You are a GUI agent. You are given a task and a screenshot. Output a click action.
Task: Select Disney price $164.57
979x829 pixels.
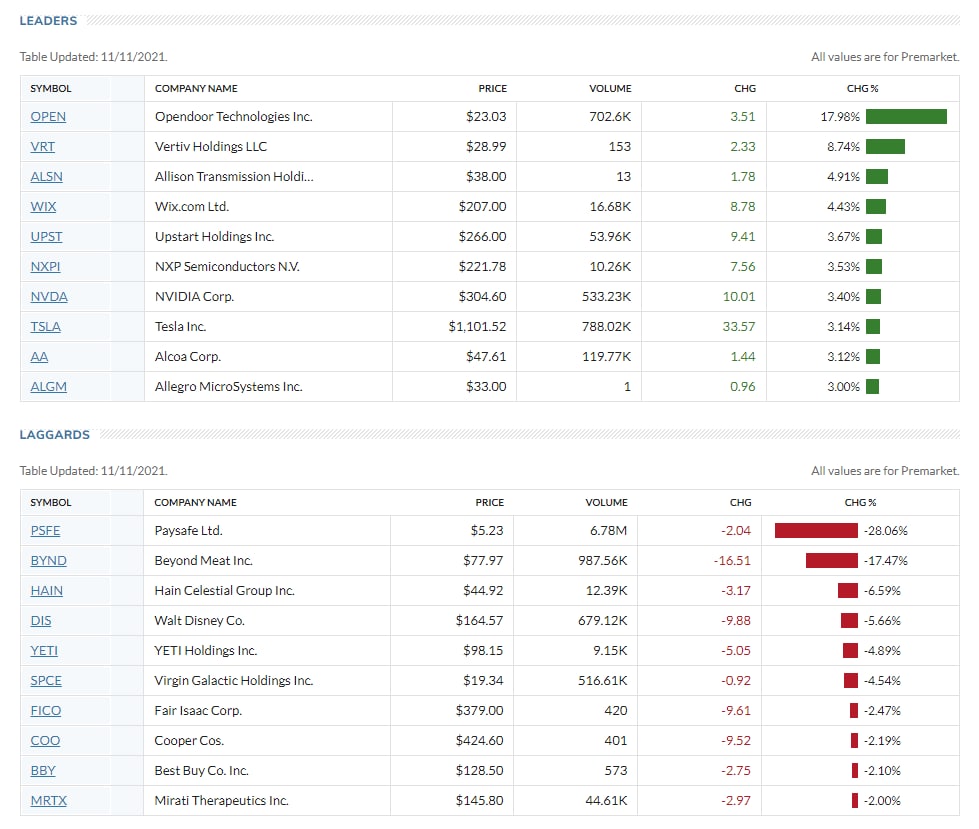(x=480, y=621)
